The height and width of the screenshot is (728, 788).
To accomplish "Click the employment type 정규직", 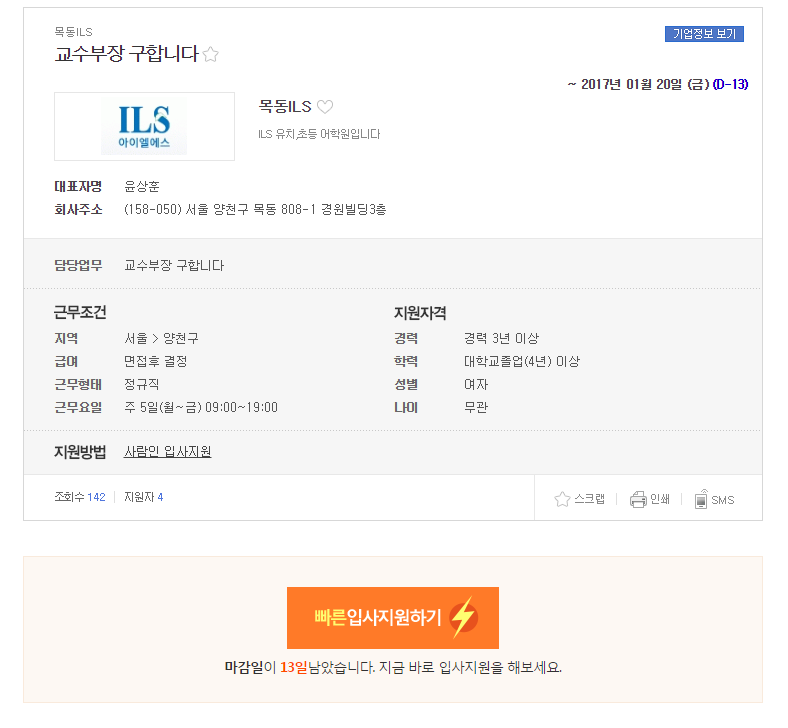I will [142, 384].
